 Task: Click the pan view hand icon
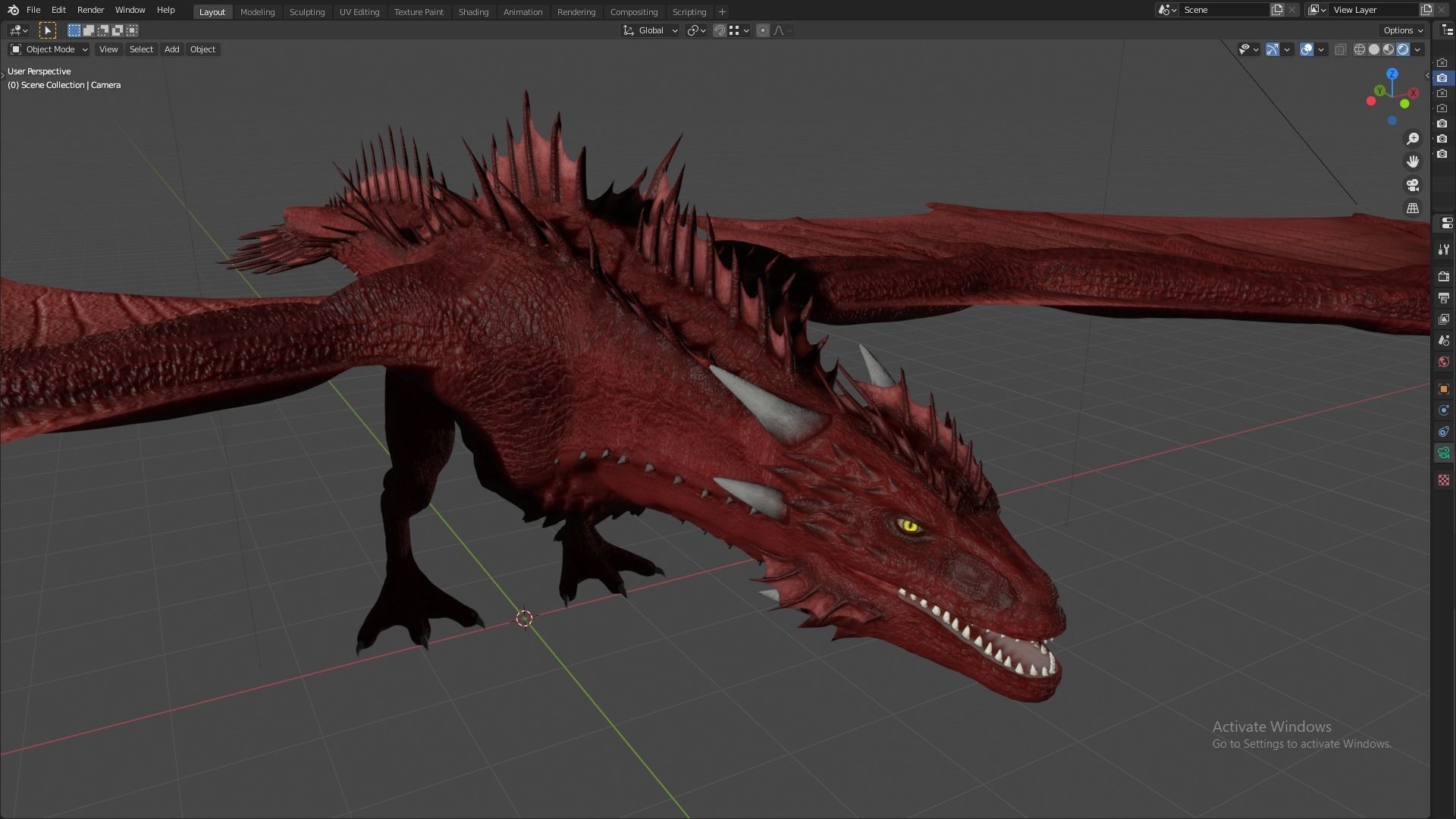(x=1413, y=162)
